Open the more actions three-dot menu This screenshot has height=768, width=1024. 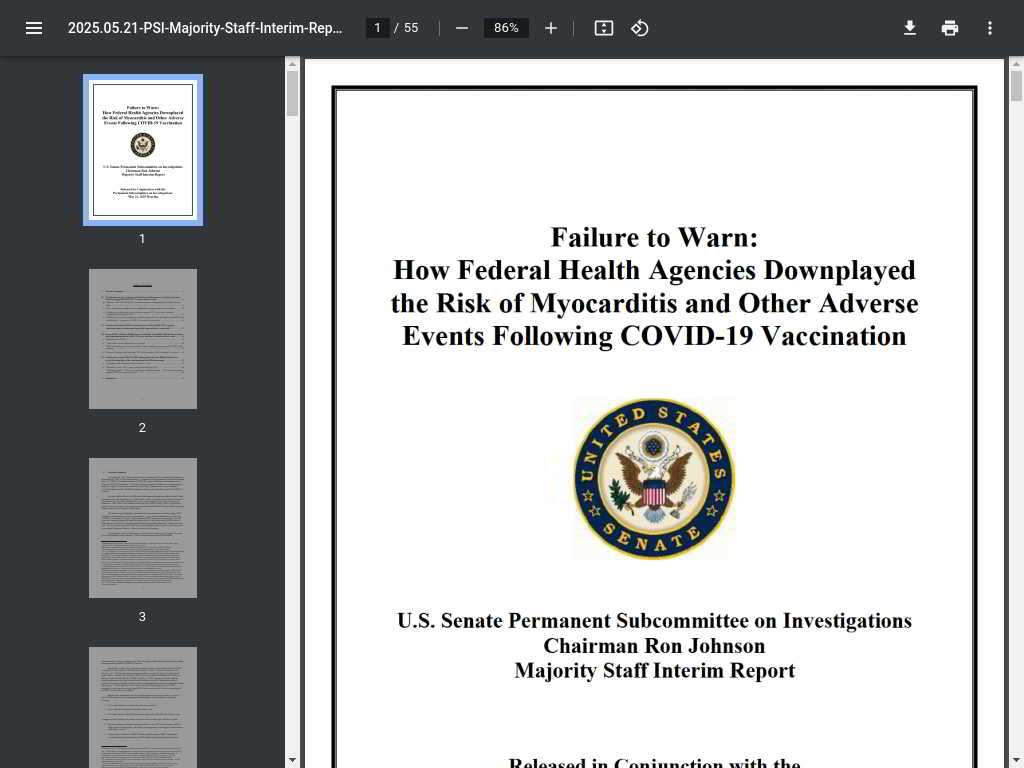click(989, 28)
